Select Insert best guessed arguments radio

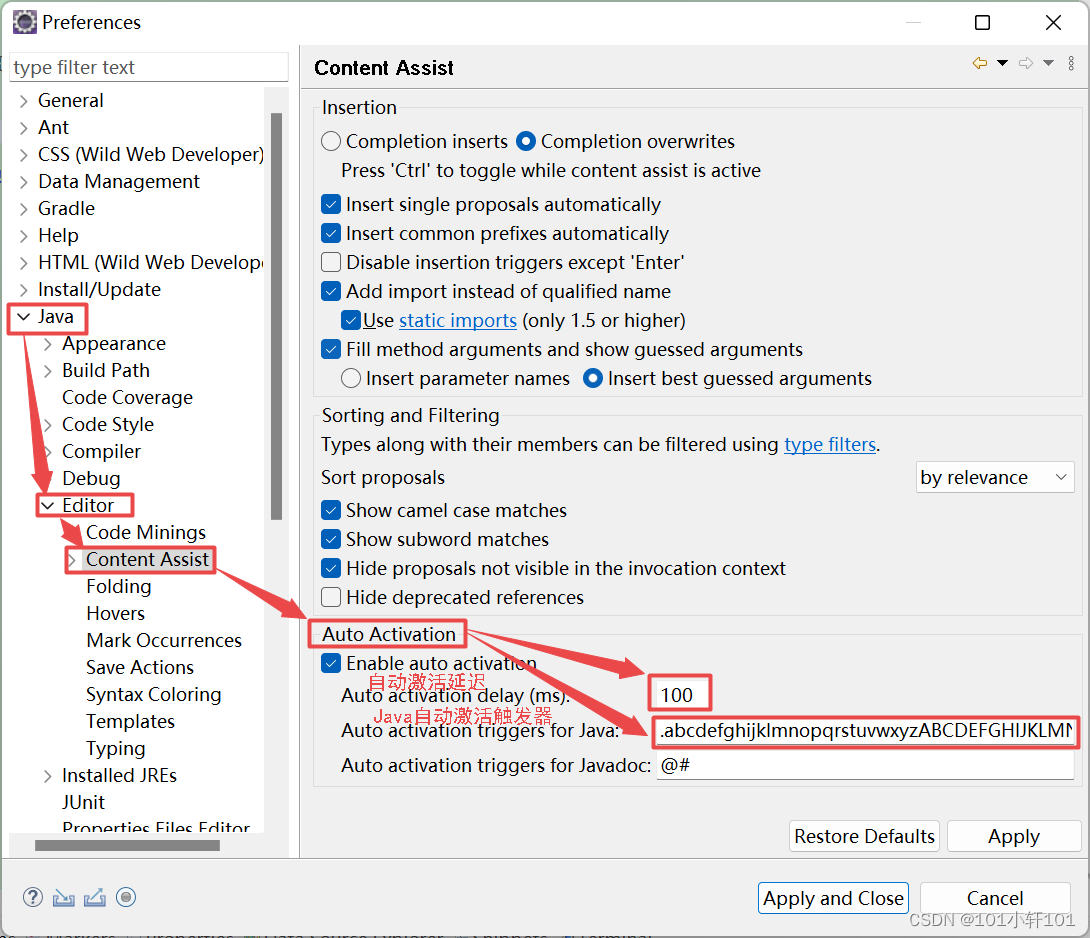coord(593,378)
